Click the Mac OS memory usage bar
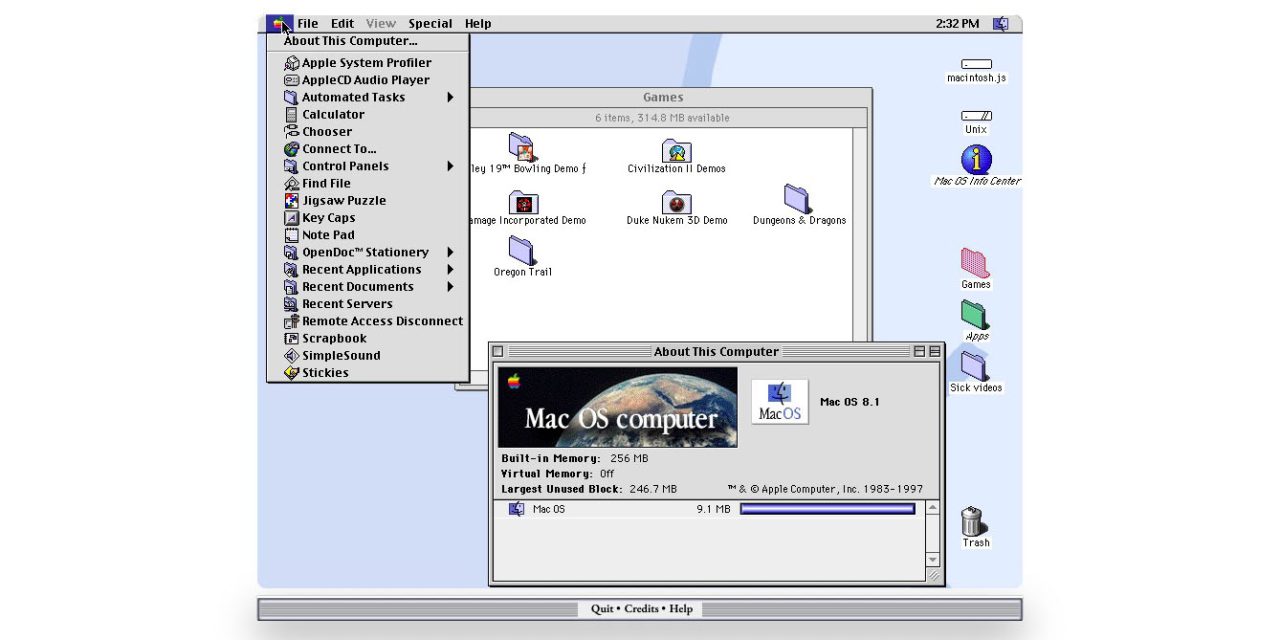This screenshot has height=640, width=1280. 827,509
